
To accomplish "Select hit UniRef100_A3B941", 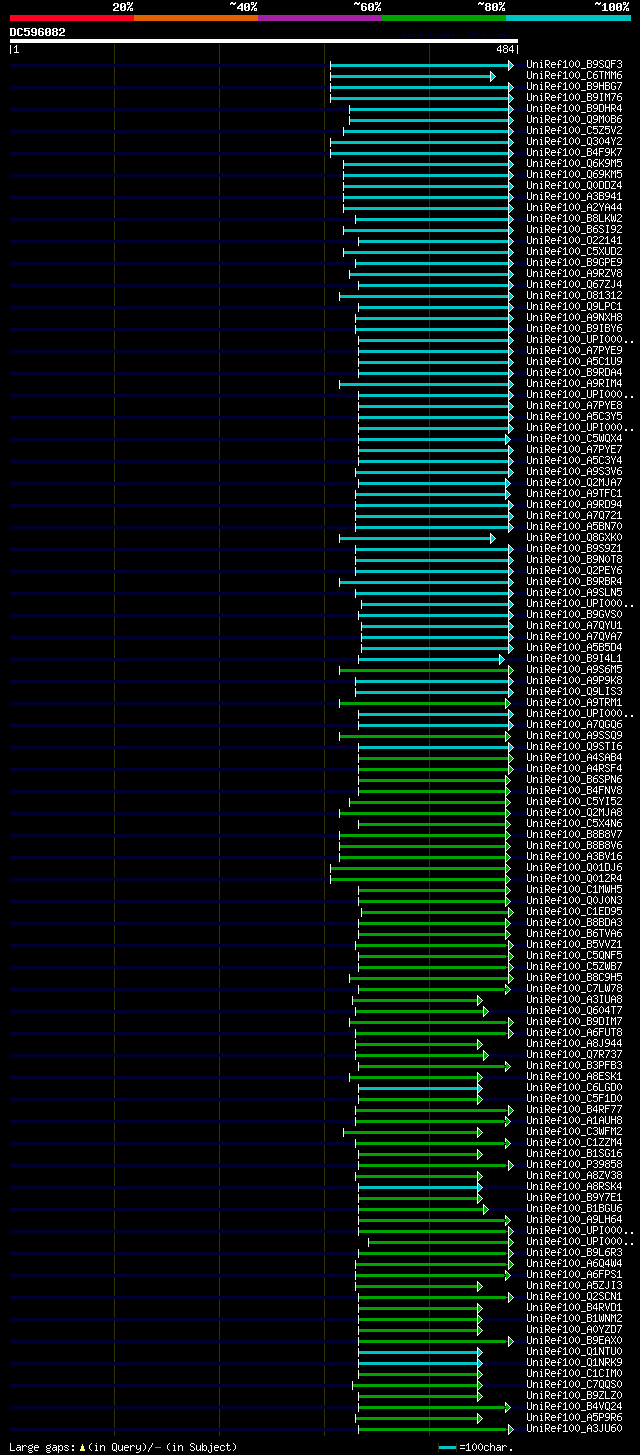I will pos(574,197).
